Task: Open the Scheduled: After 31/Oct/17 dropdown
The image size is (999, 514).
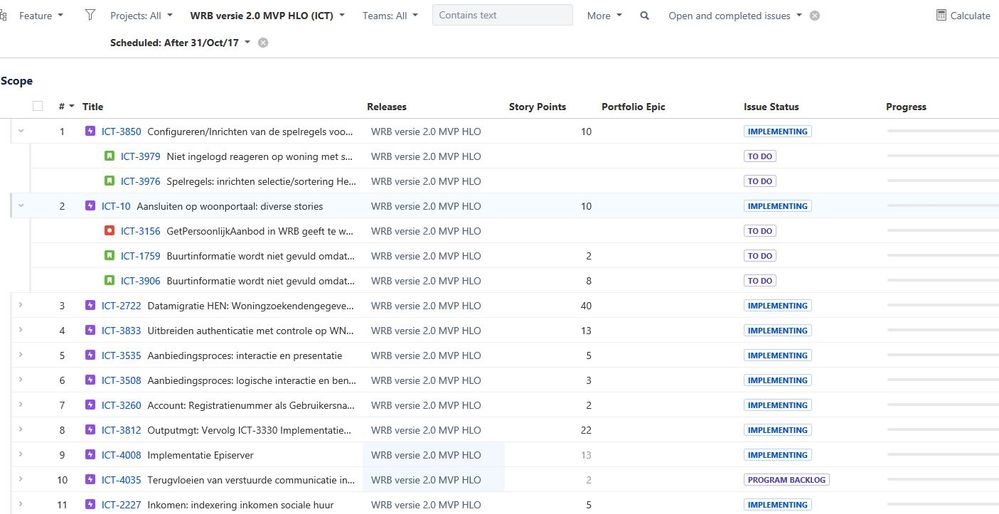Action: click(180, 43)
